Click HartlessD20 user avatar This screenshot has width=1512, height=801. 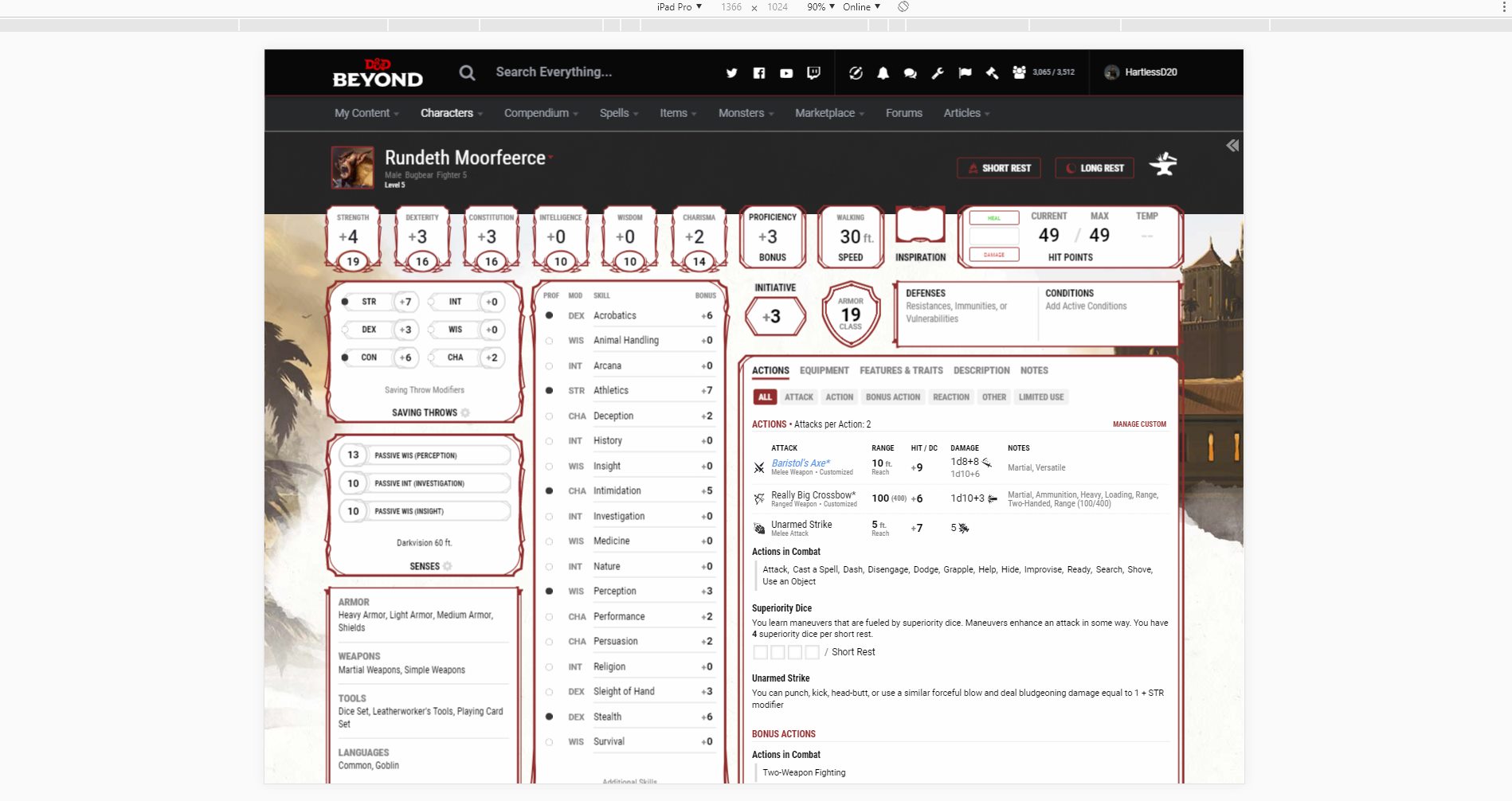click(x=1111, y=72)
